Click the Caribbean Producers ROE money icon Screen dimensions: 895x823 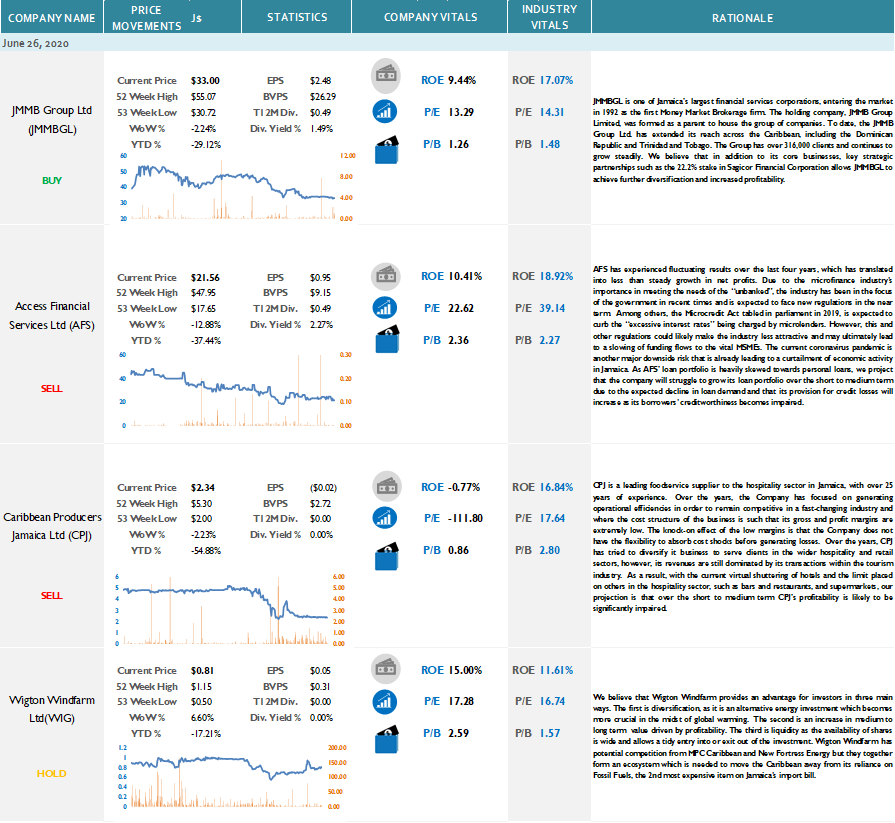point(387,486)
